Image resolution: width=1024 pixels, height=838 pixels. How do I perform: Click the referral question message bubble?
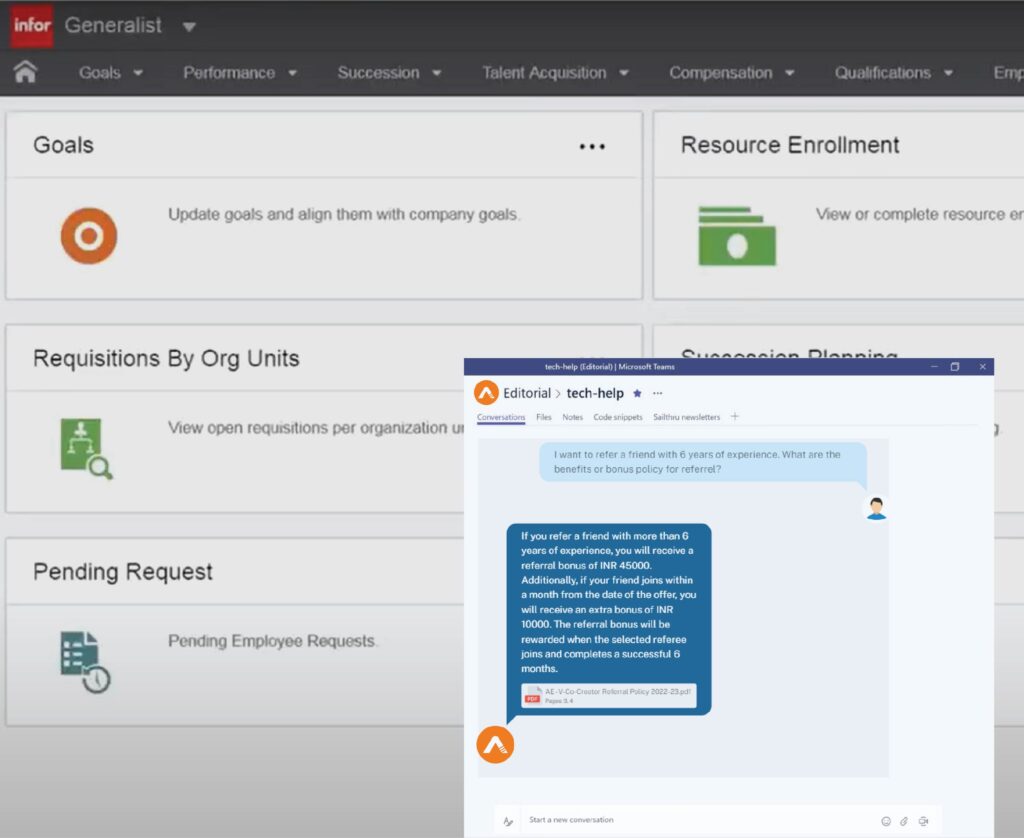pos(703,462)
